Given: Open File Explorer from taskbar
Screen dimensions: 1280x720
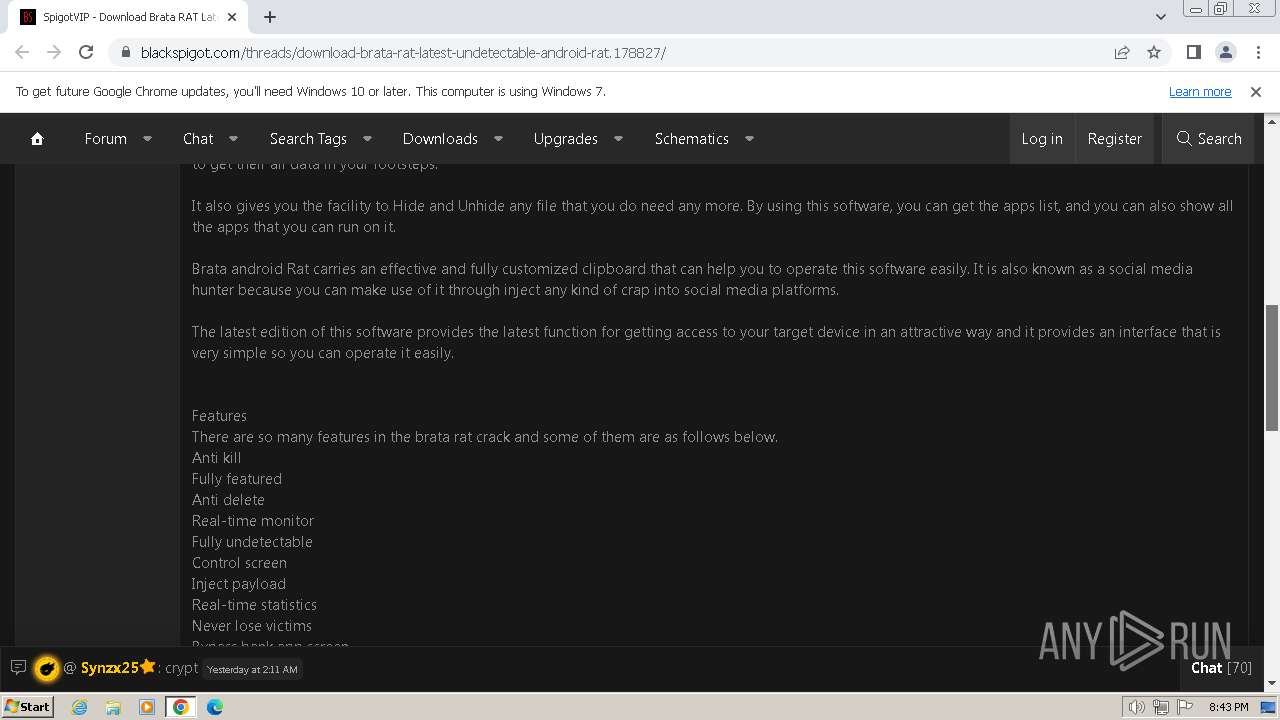Looking at the screenshot, I should 113,707.
